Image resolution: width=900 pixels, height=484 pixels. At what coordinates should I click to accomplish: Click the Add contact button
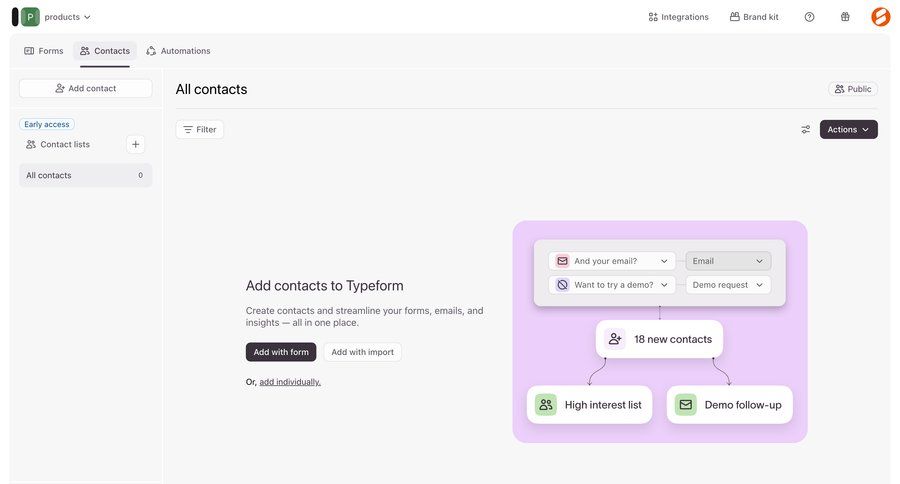pos(86,88)
